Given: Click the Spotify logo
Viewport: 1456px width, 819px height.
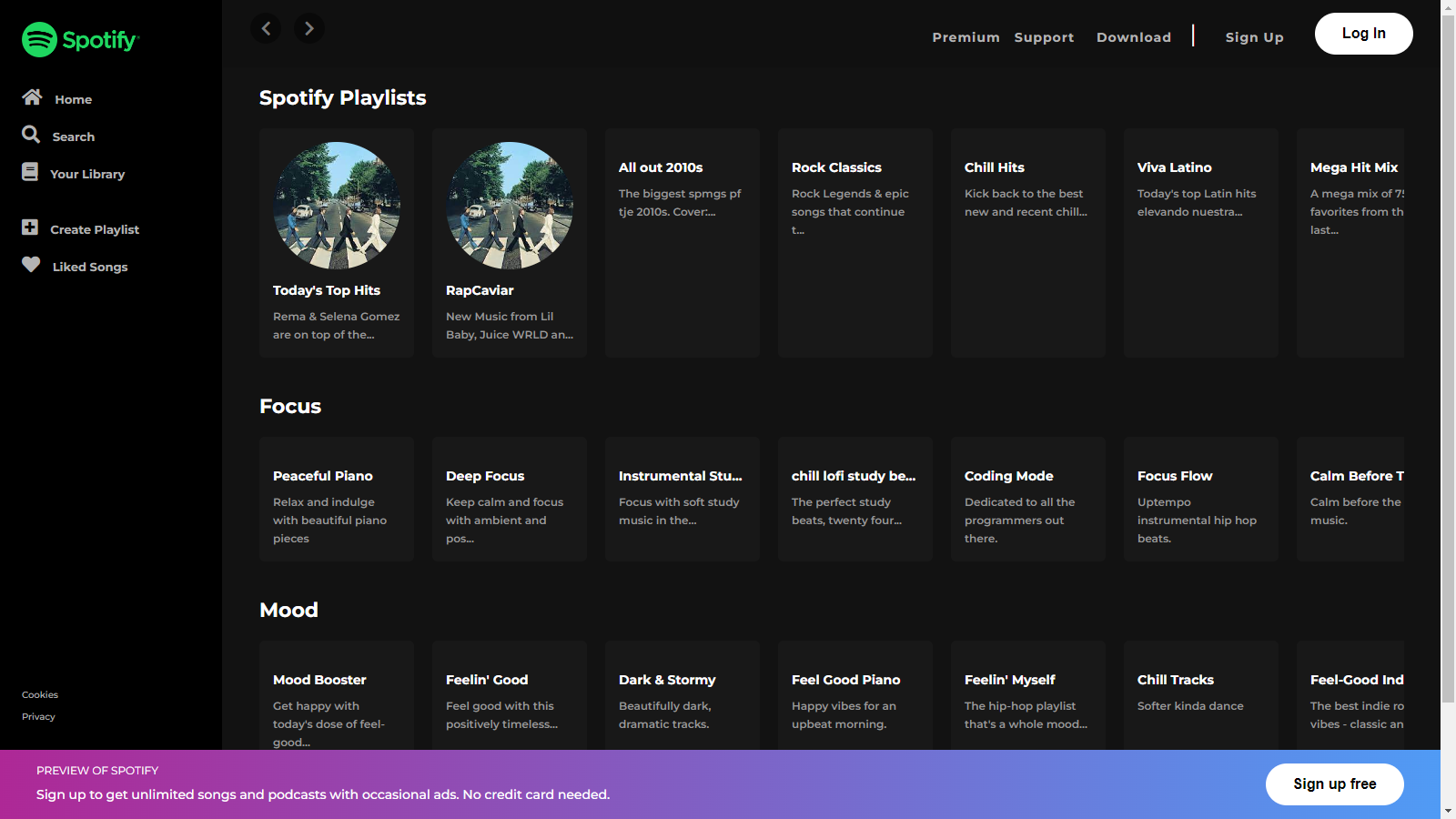Looking at the screenshot, I should click(80, 40).
